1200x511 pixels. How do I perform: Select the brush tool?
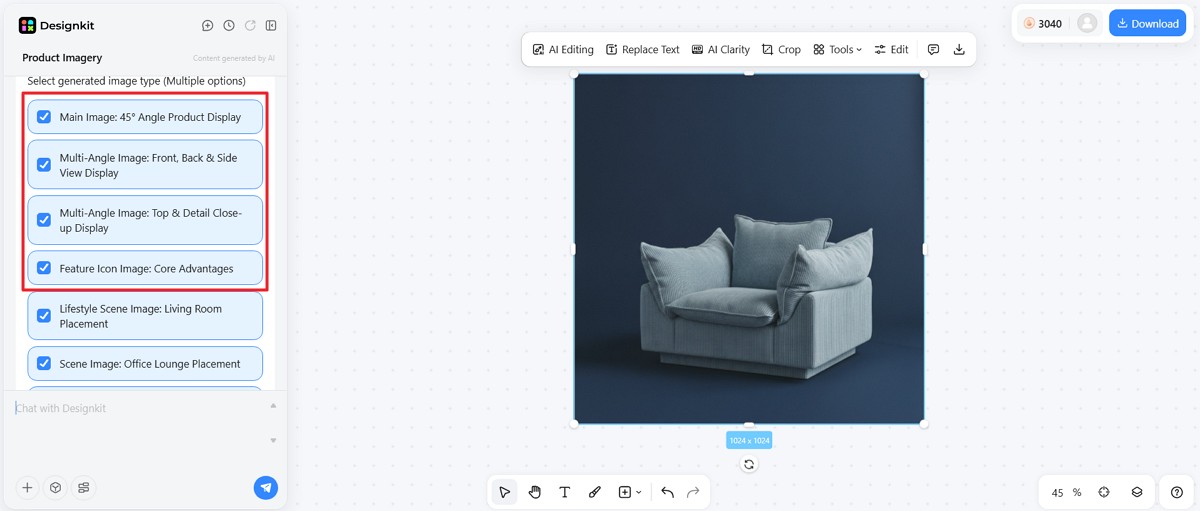(x=595, y=492)
